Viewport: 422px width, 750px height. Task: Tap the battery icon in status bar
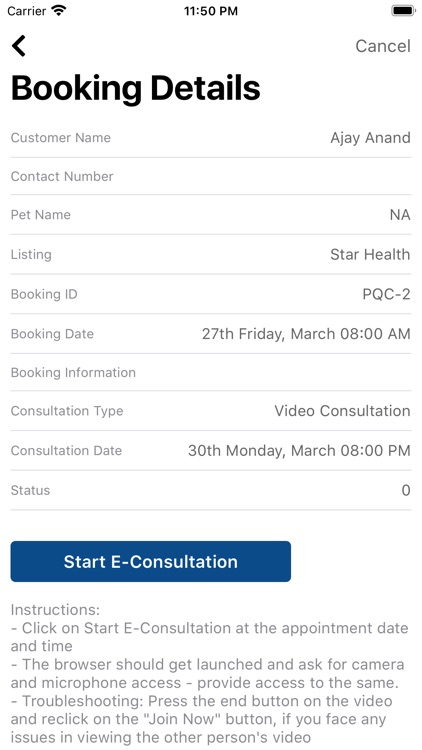click(x=403, y=11)
